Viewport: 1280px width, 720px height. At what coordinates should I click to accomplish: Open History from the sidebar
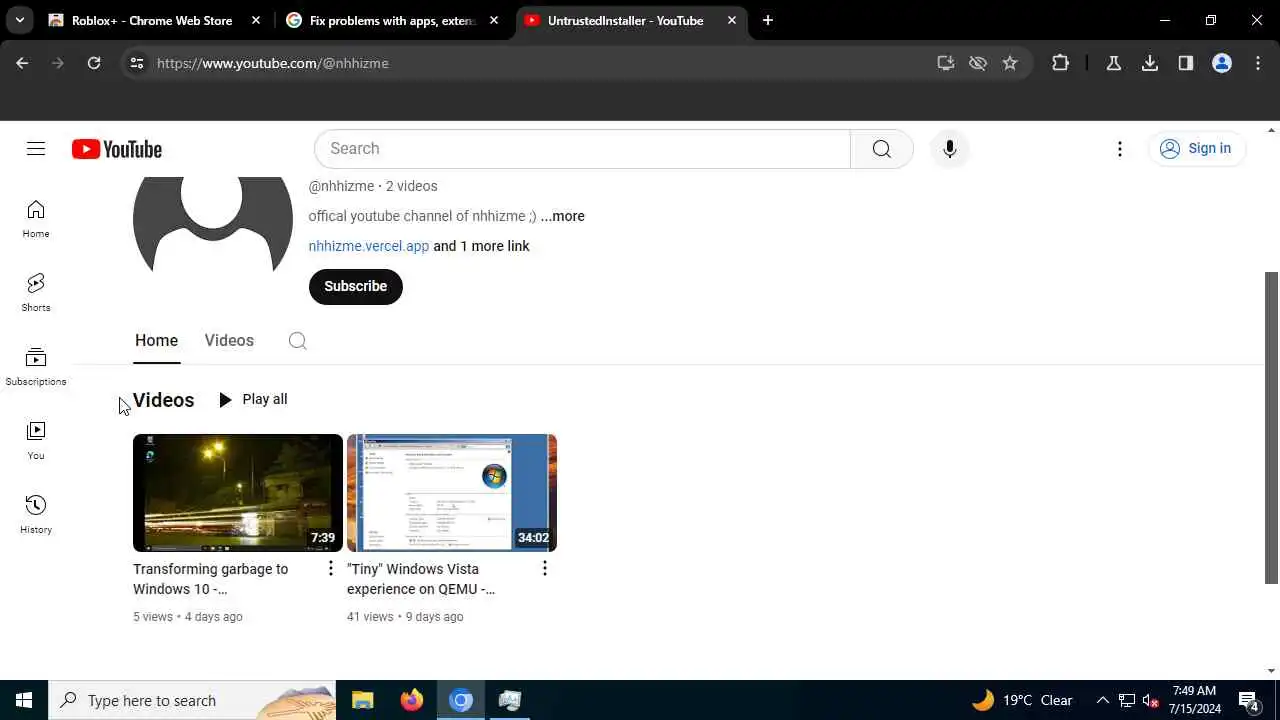click(36, 515)
